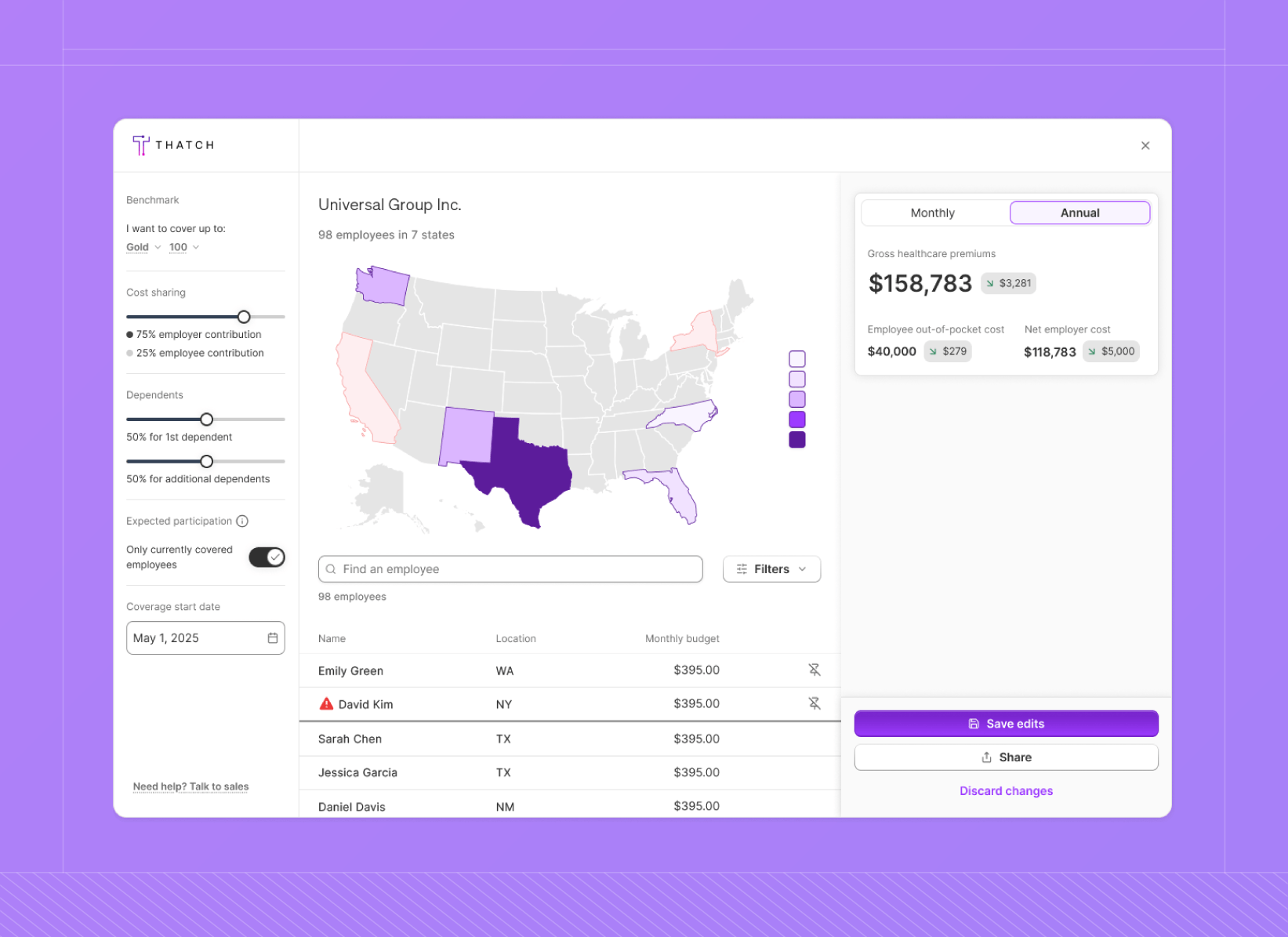Select the Sarah Chen row
The width and height of the screenshot is (1288, 937).
570,739
